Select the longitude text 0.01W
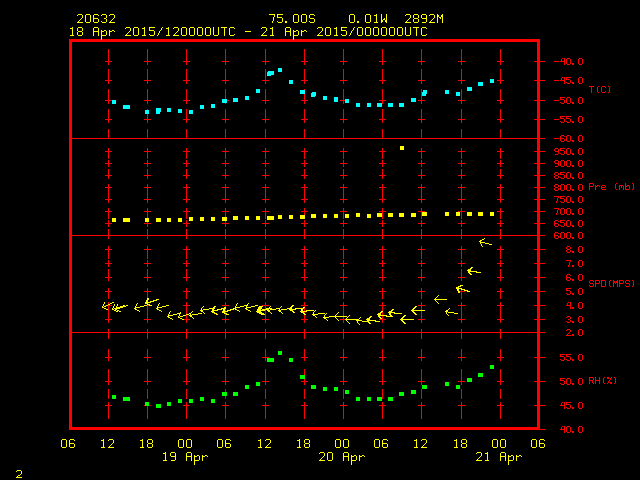Viewport: 640px width, 480px height. pyautogui.click(x=368, y=19)
